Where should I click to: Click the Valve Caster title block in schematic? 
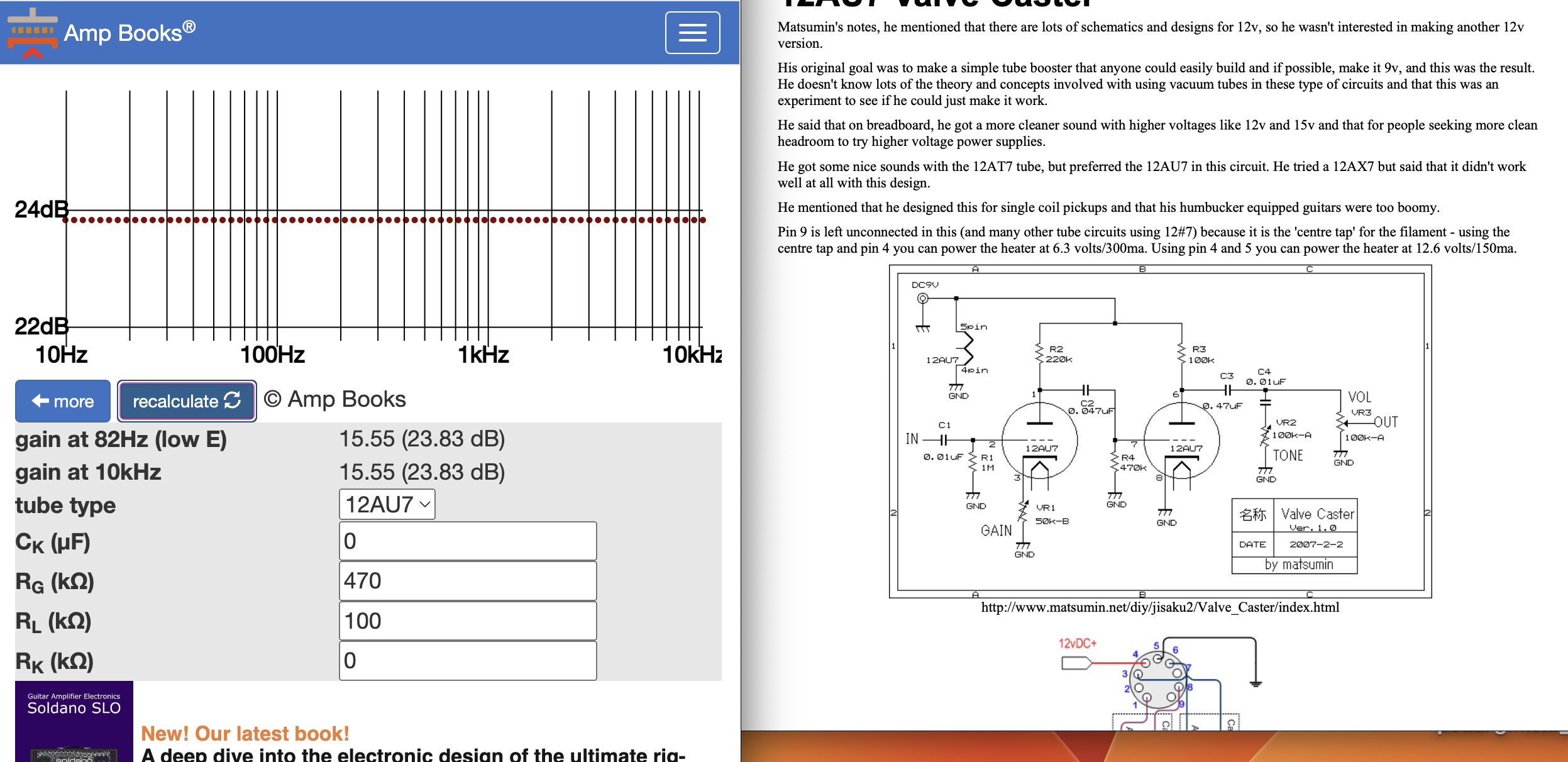coord(1294,536)
